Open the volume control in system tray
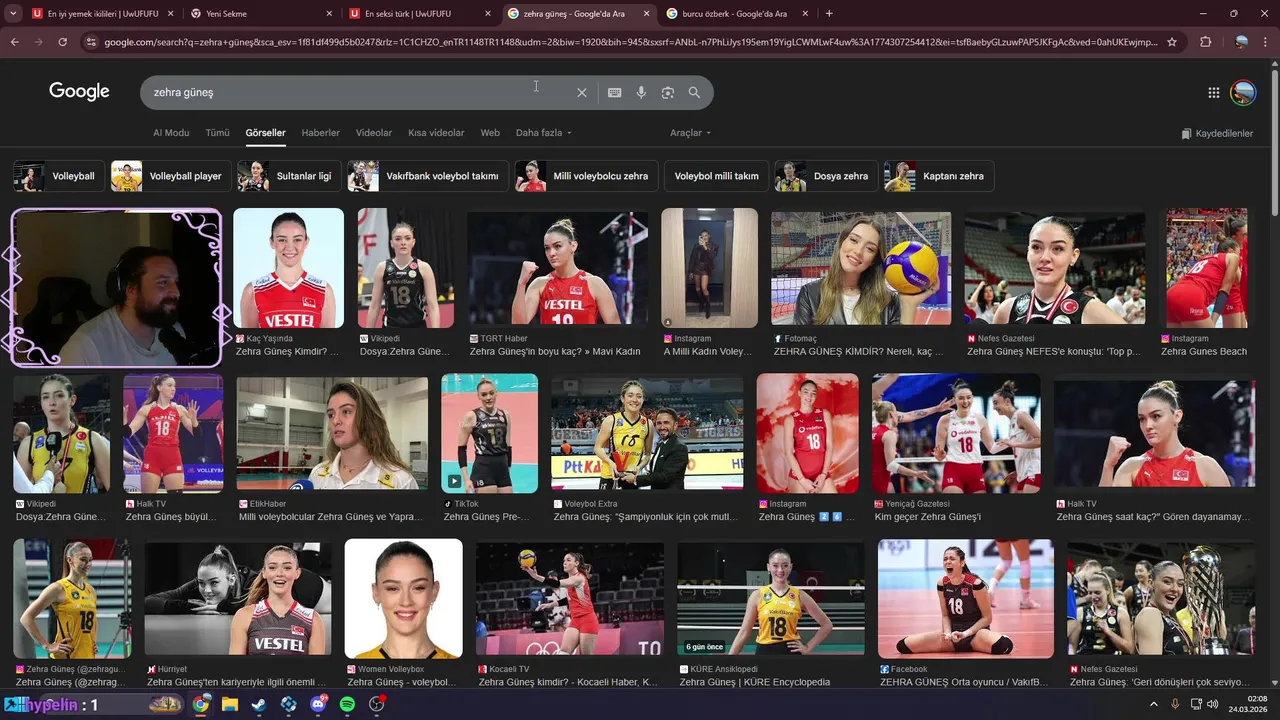Screen dimensions: 1280x720 click(1213, 704)
